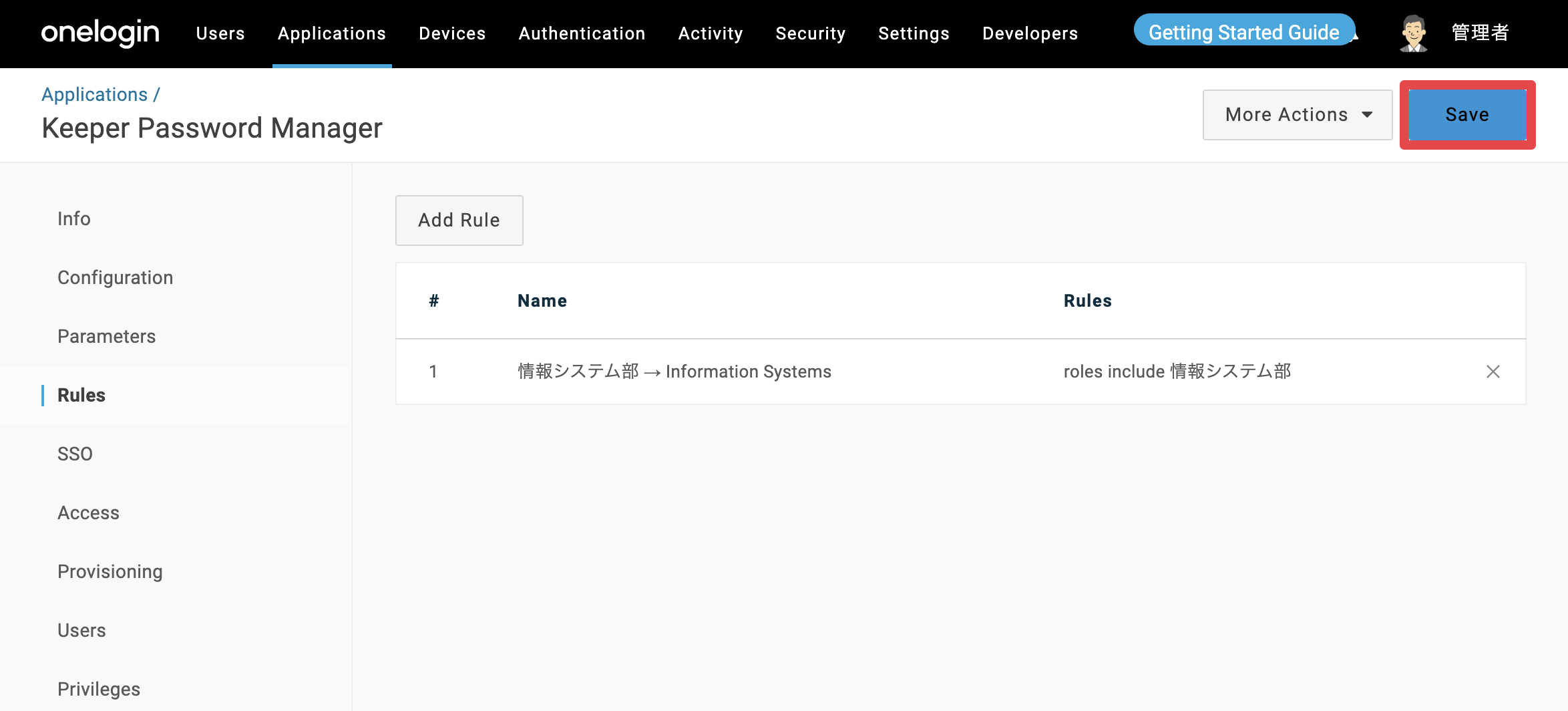
Task: Switch to the Parameters sidebar tab
Action: coord(107,337)
